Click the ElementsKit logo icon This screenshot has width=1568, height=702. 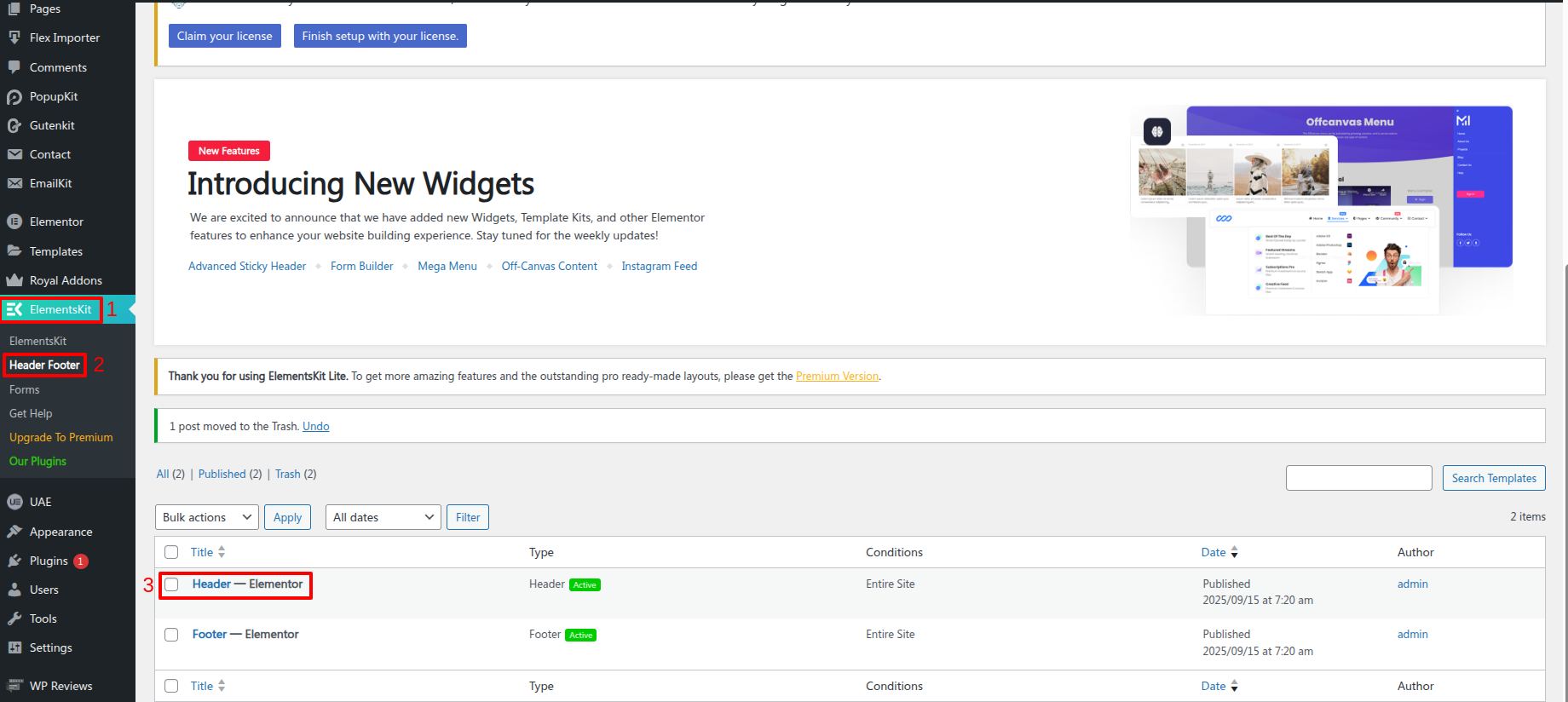[14, 309]
